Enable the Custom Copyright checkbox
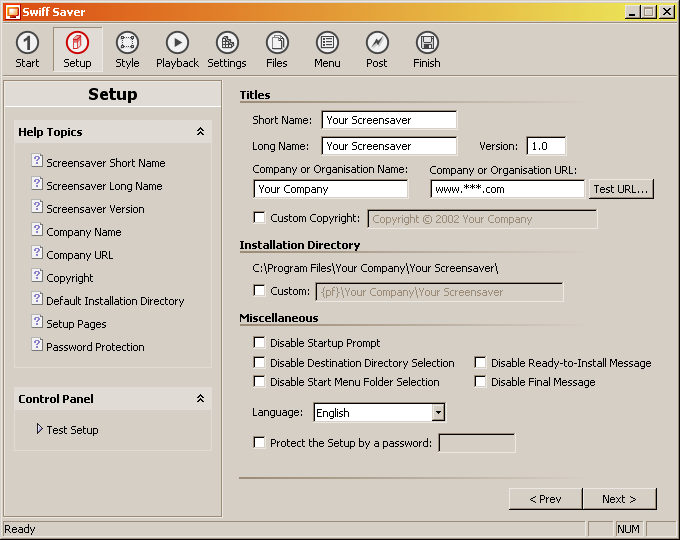The image size is (680, 540). [x=259, y=217]
